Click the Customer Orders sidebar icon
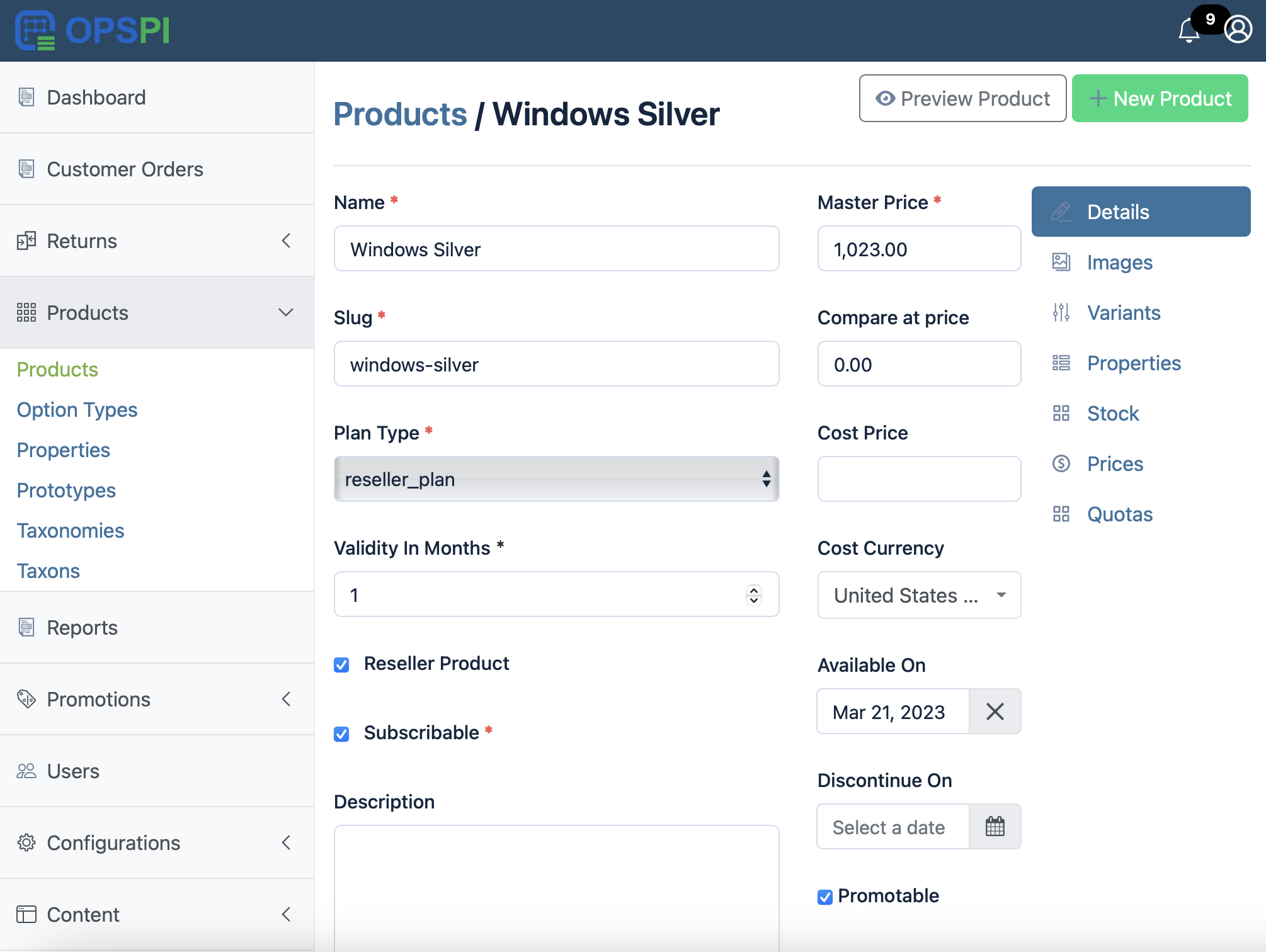 click(26, 169)
